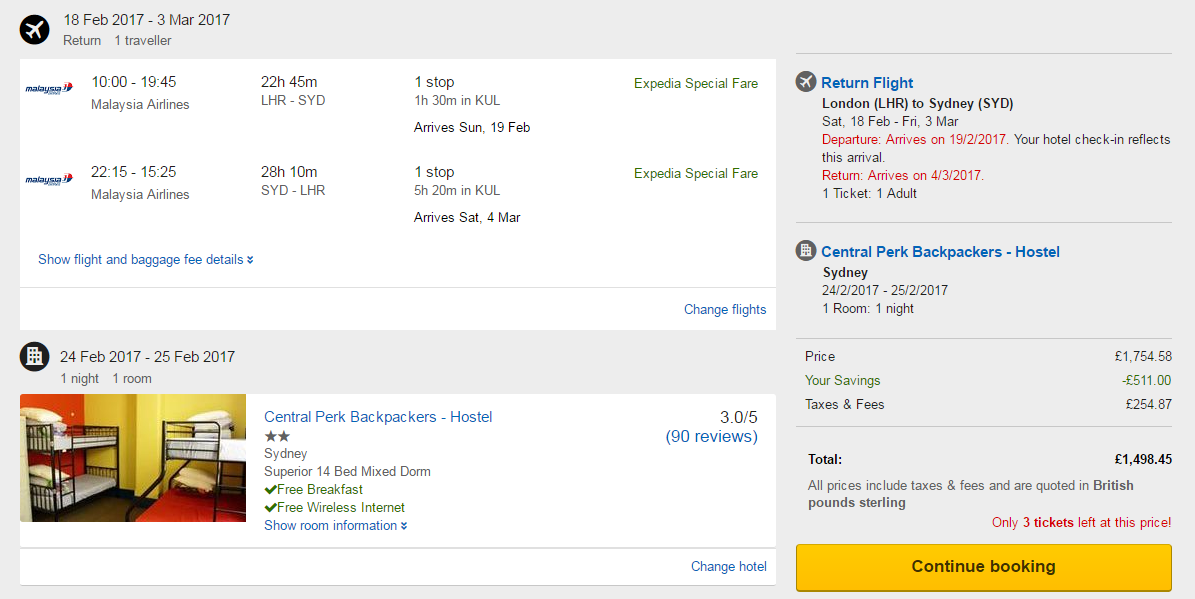Click the 28h 10m duration
1195x599 pixels.
289,172
